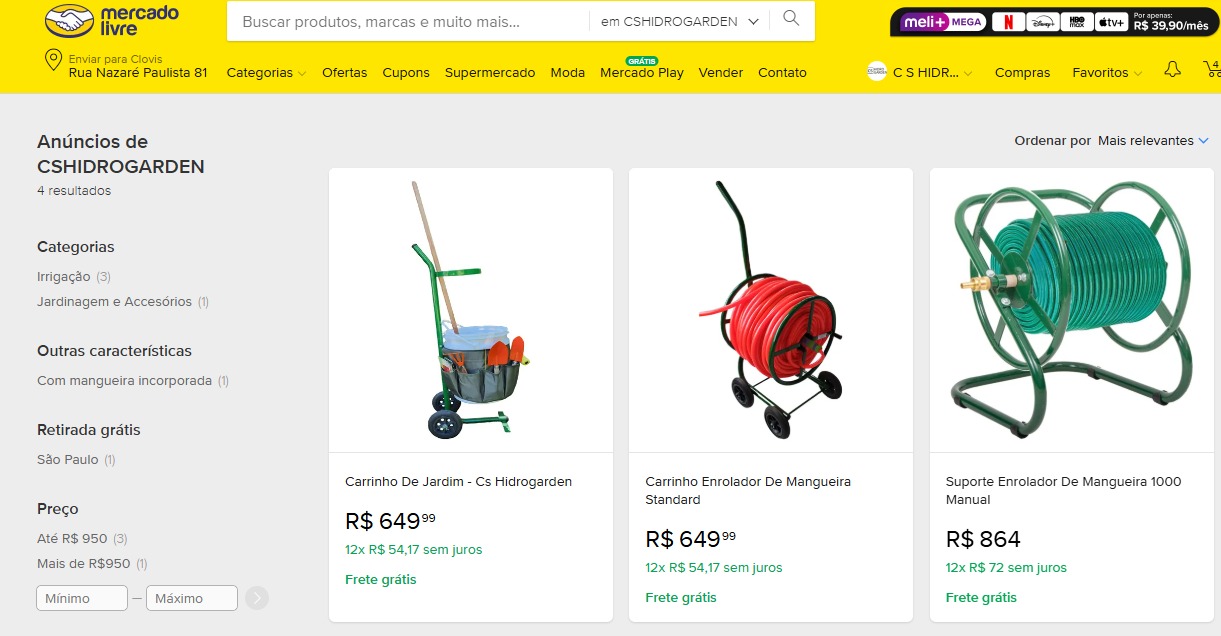
Task: Apply price range with arrow button
Action: [x=257, y=598]
